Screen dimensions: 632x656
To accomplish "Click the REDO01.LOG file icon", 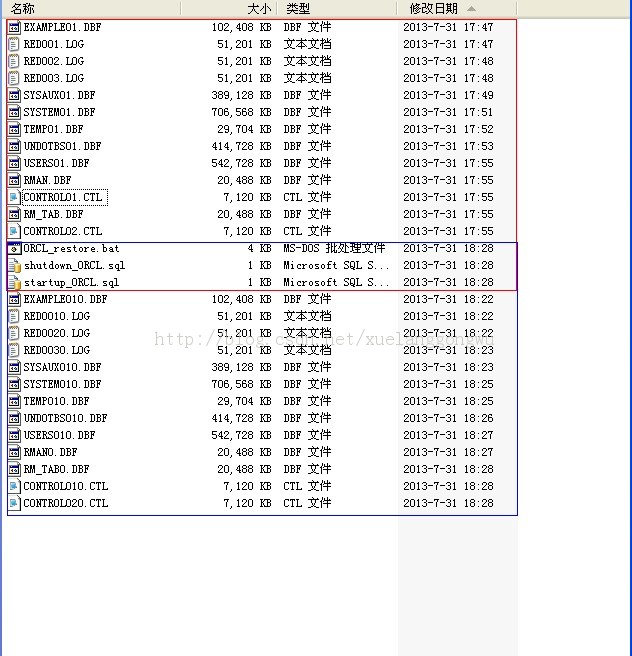I will click(x=14, y=44).
